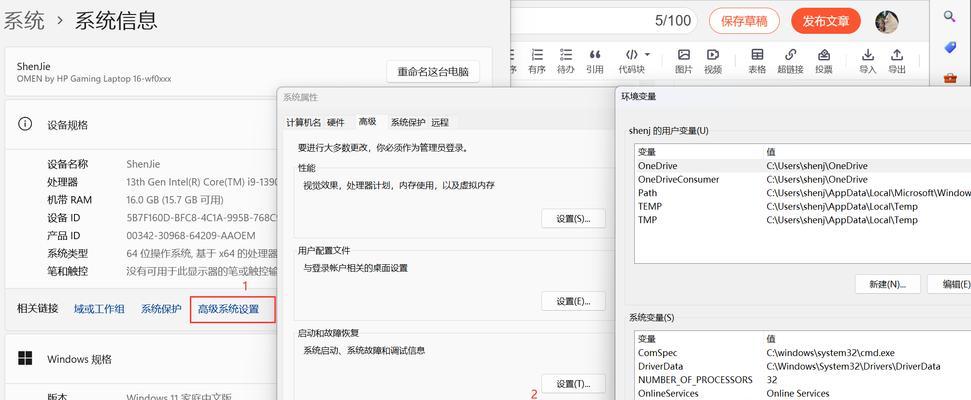Click the 机带 RAM value 16.0 GB

pos(175,200)
